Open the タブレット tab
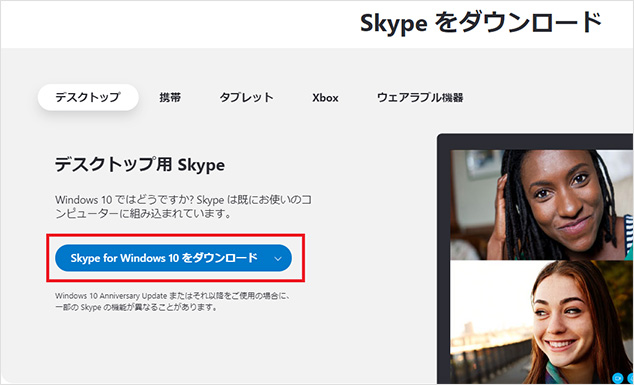This screenshot has height=385, width=634. click(247, 97)
